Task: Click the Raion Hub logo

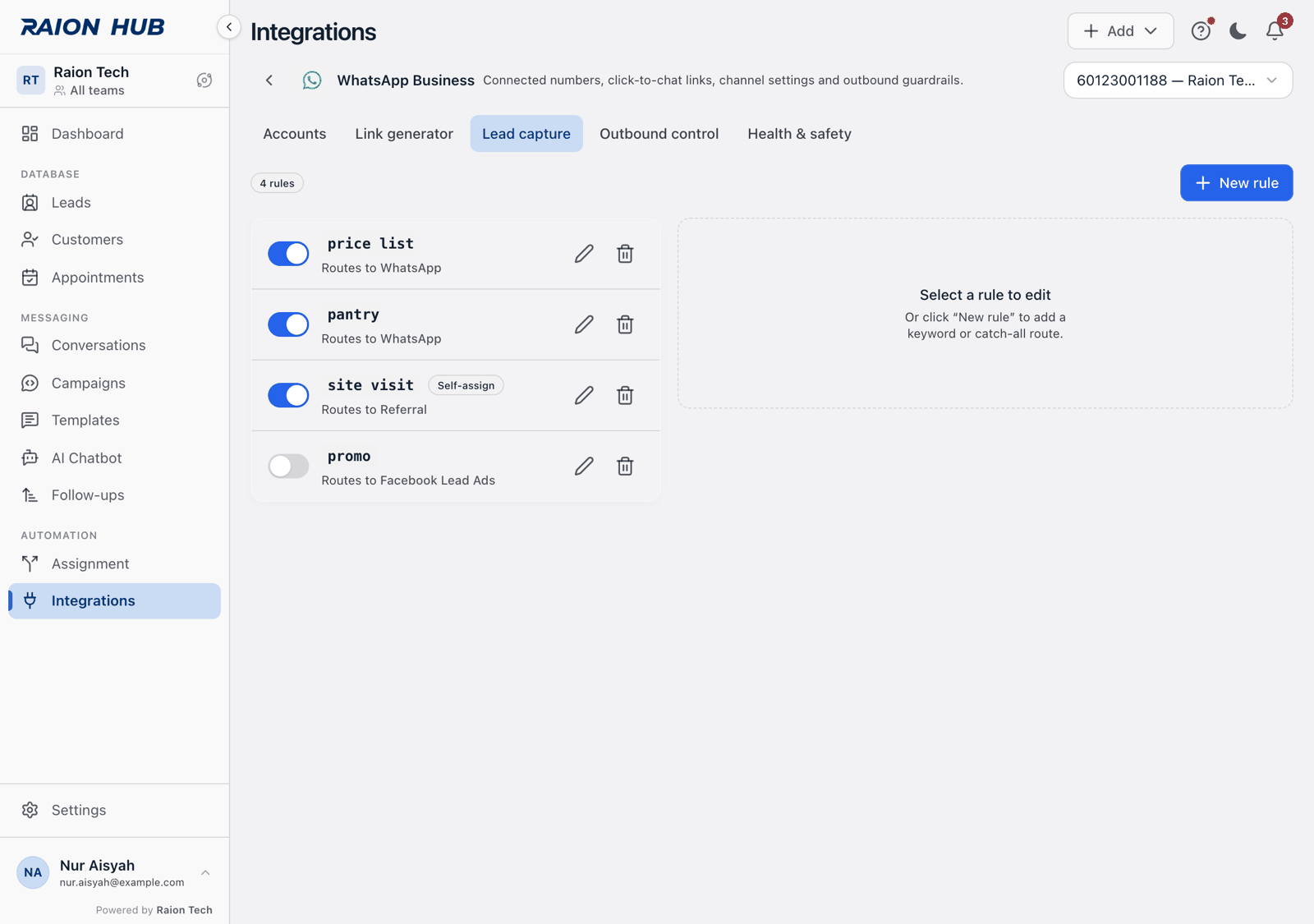Action: pos(93,27)
